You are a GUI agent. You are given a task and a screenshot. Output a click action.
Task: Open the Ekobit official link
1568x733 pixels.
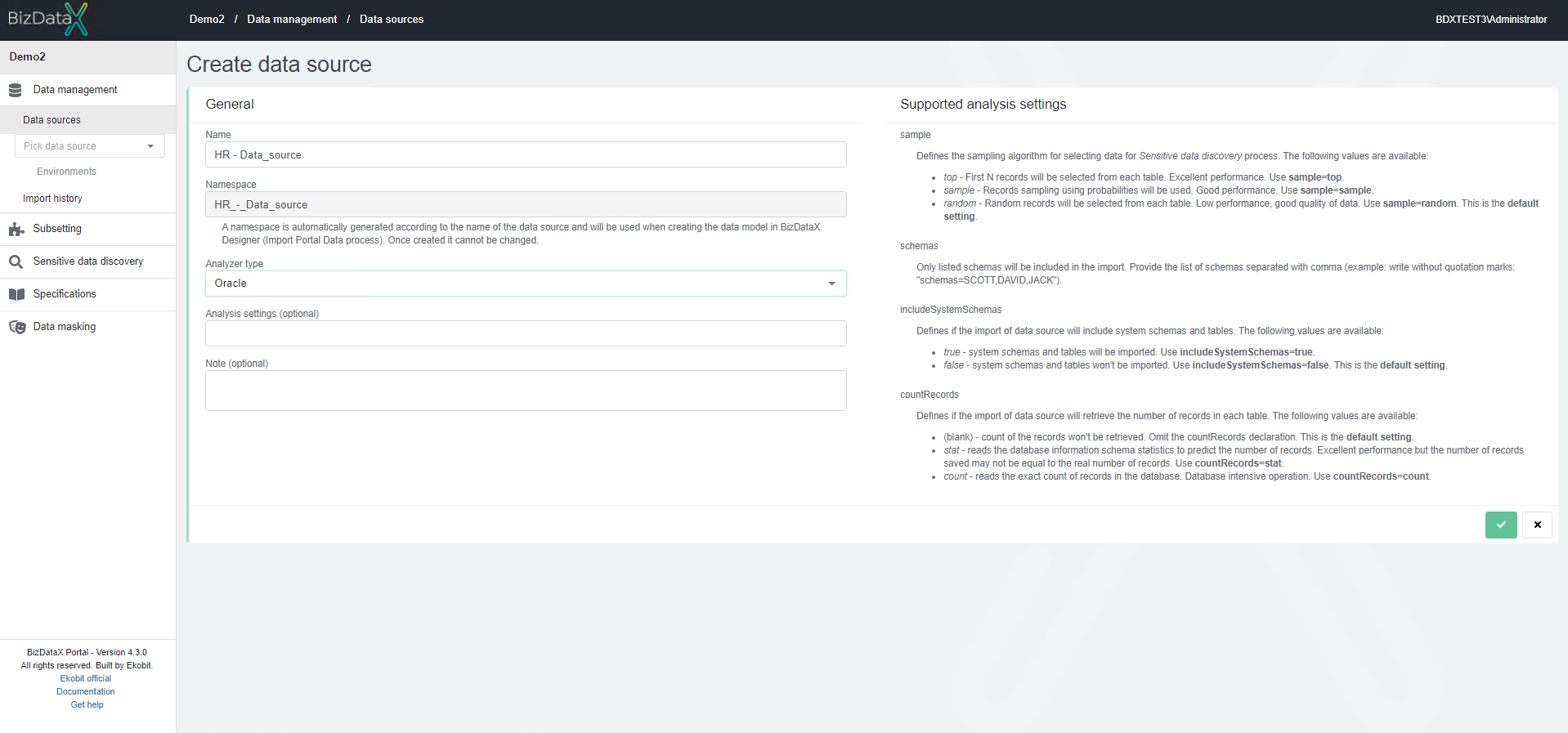(86, 678)
